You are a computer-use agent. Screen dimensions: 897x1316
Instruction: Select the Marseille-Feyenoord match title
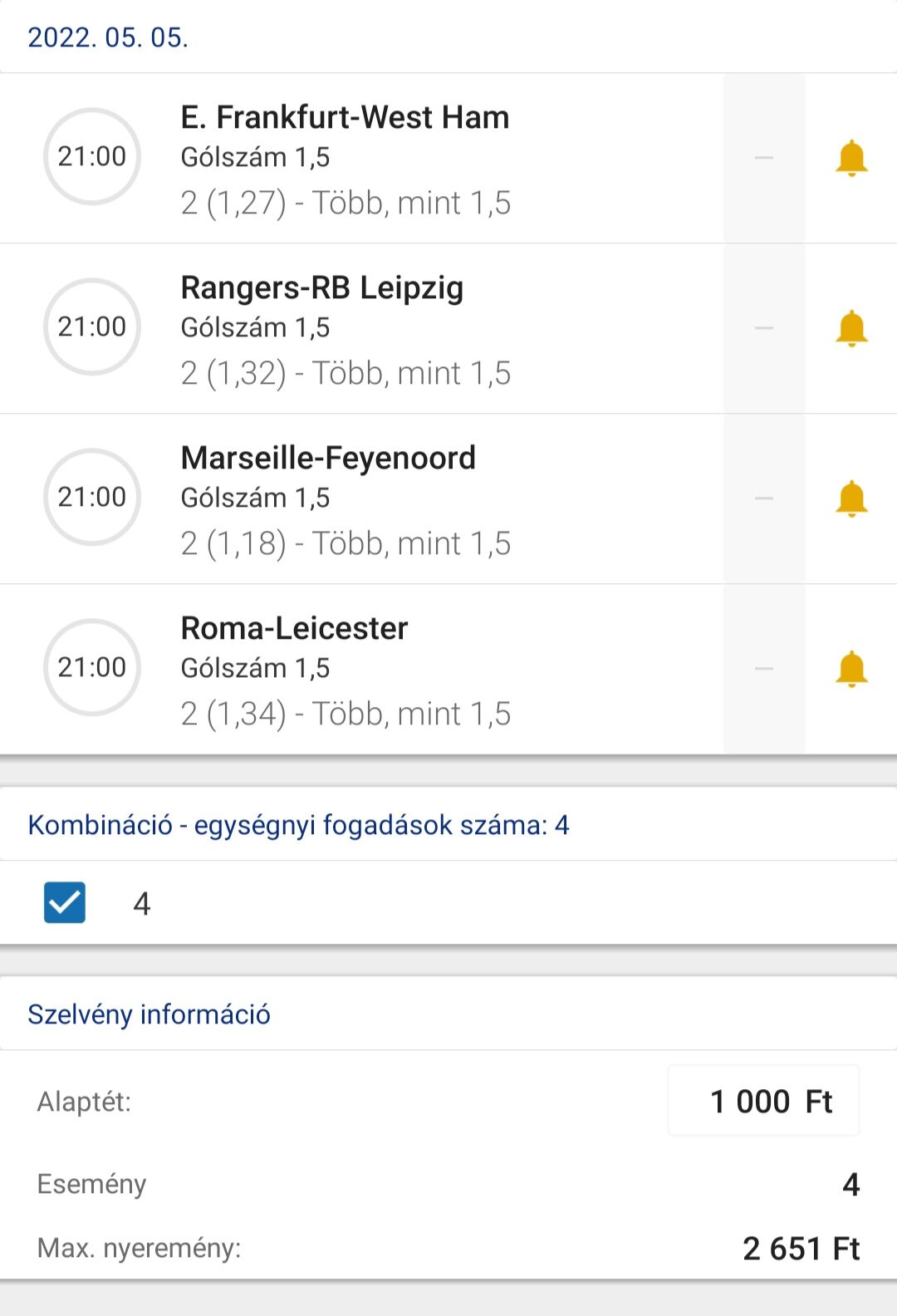pyautogui.click(x=328, y=459)
